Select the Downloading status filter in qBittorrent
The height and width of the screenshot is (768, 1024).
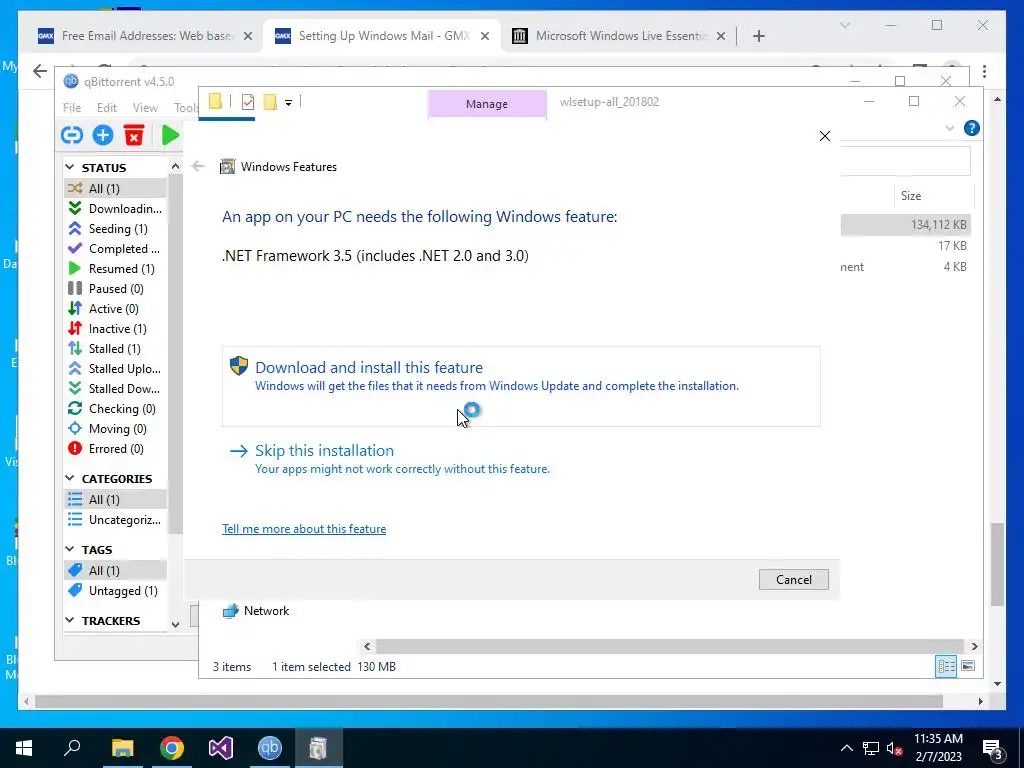tap(116, 208)
